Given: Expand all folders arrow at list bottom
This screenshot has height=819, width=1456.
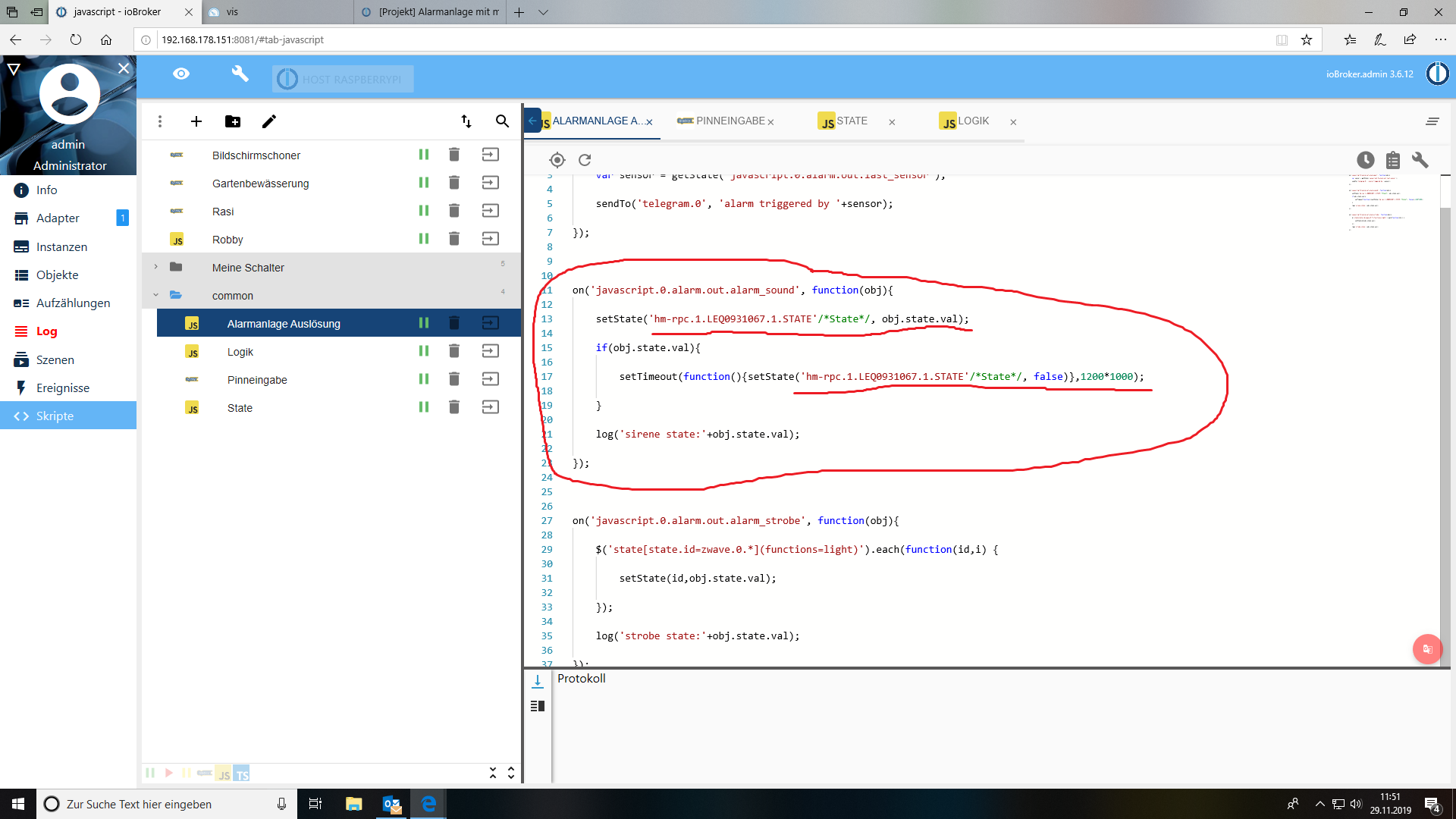Looking at the screenshot, I should point(511,773).
